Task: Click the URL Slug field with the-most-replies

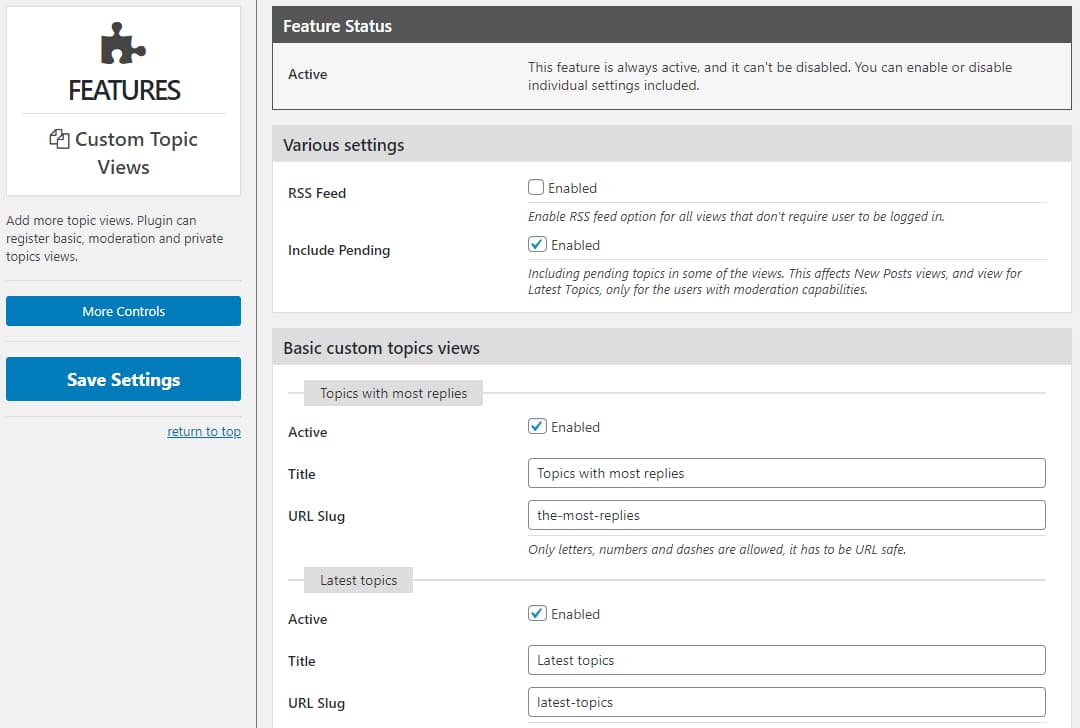Action: coord(787,515)
